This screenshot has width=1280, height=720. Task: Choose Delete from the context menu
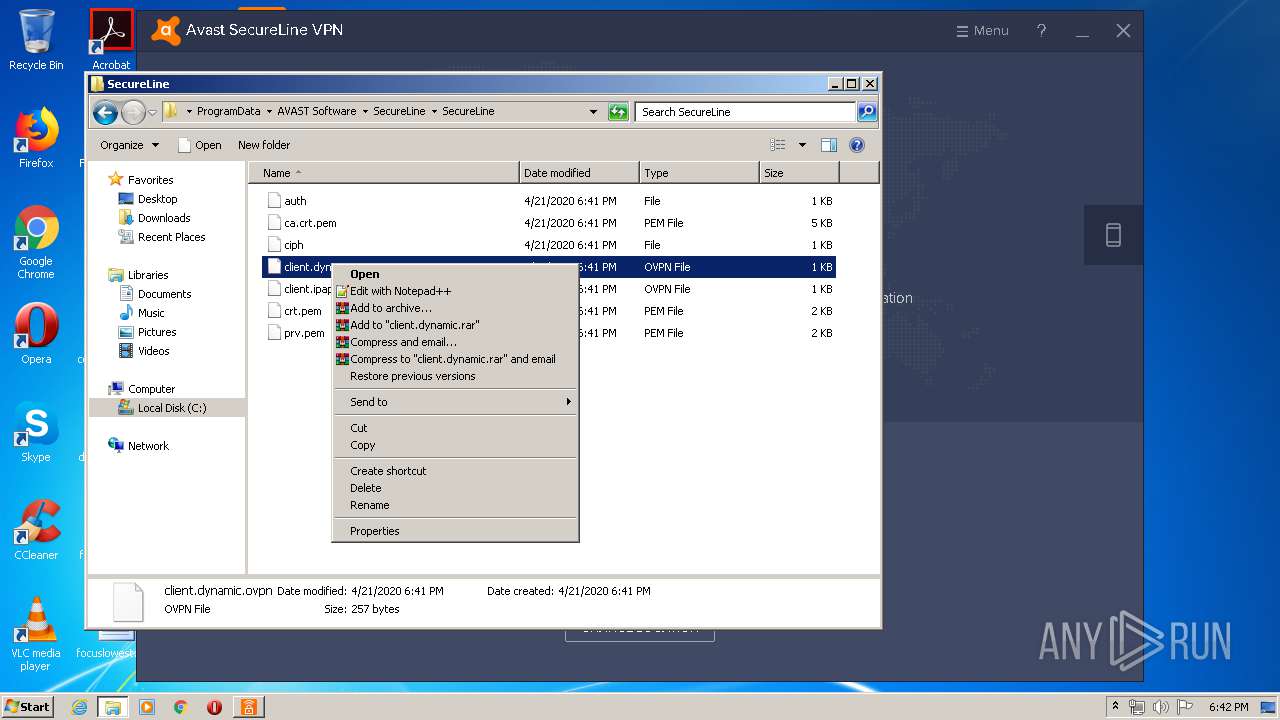click(x=455, y=488)
